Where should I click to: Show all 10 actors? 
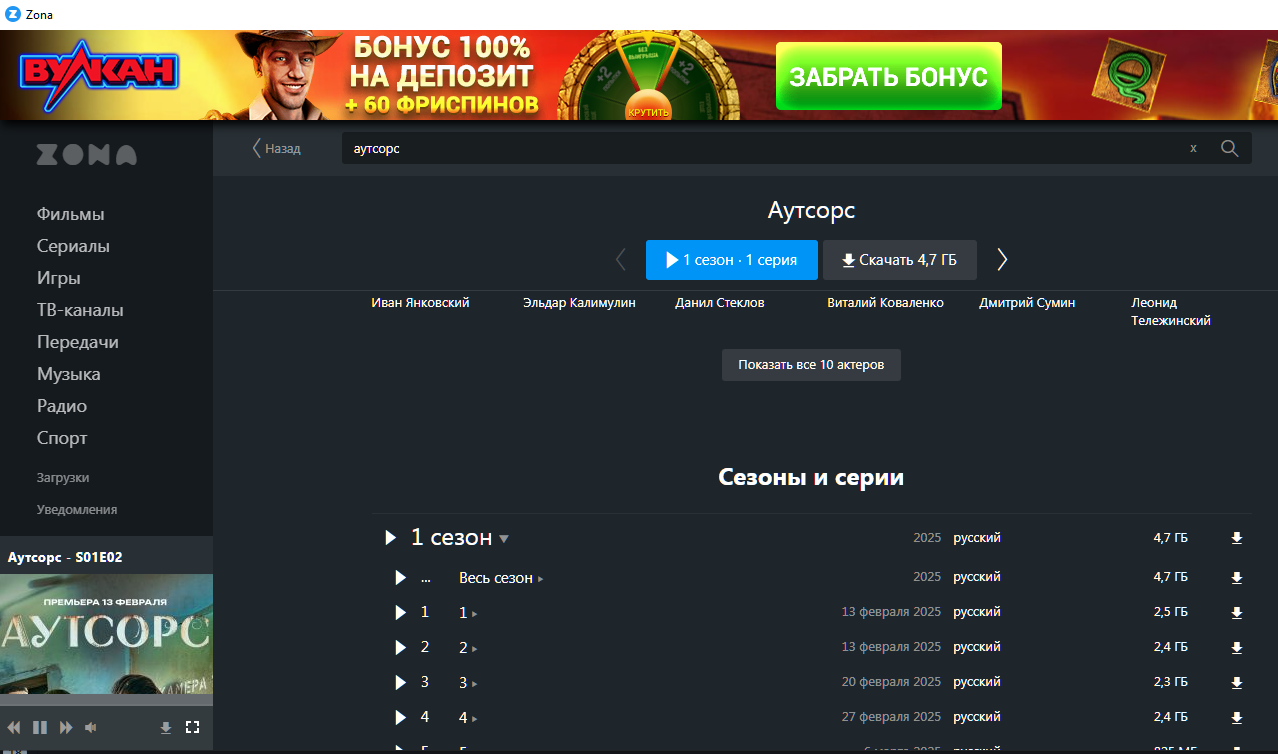coord(811,365)
